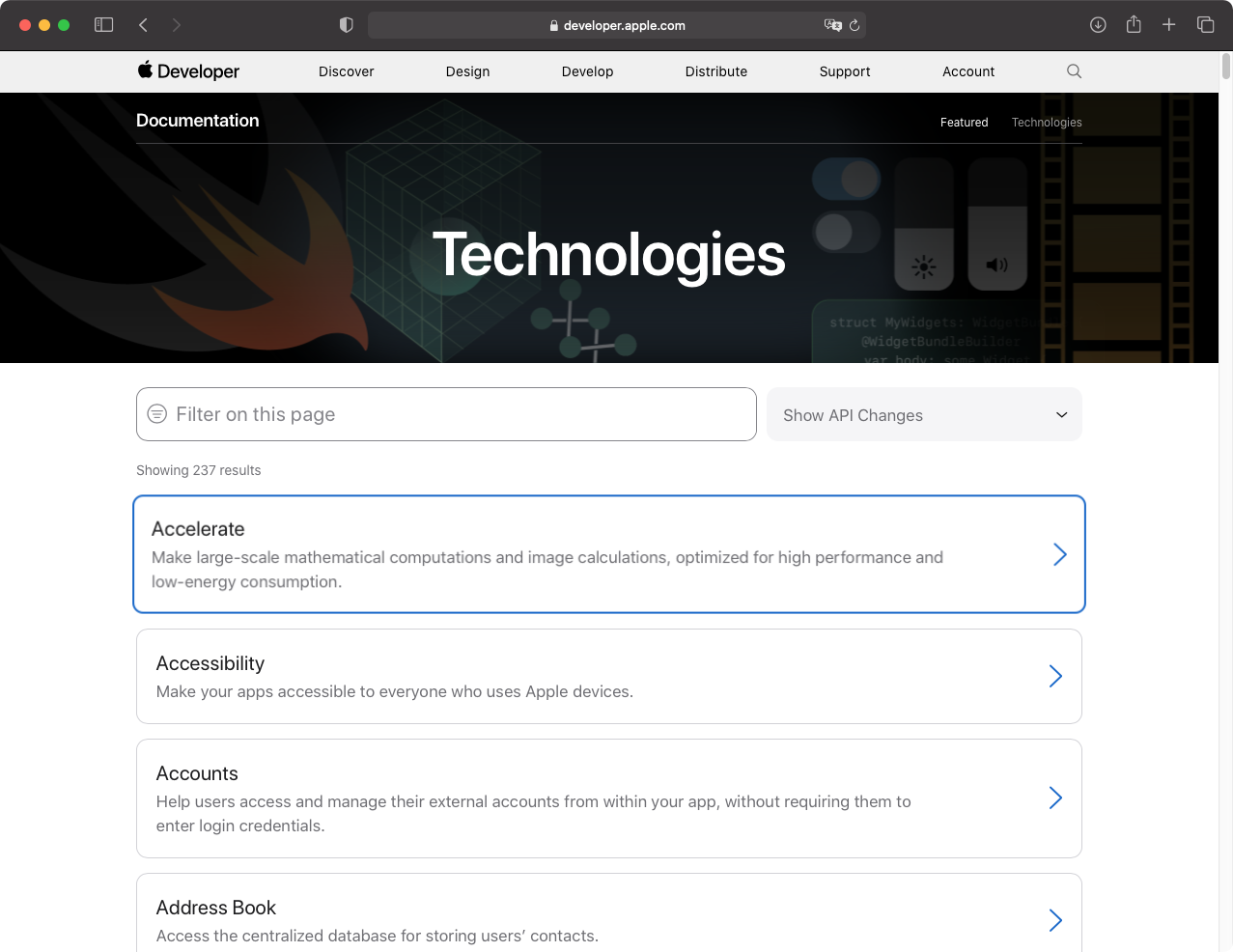Open the Accelerate technology card

609,554
